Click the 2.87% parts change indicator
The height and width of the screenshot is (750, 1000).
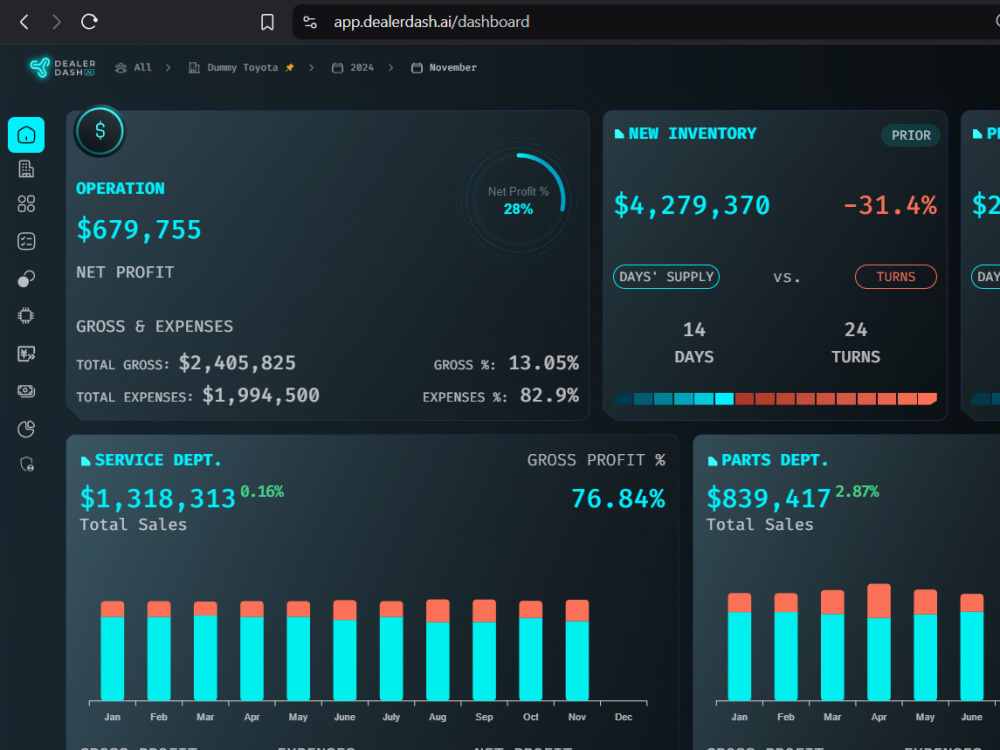pyautogui.click(x=857, y=492)
